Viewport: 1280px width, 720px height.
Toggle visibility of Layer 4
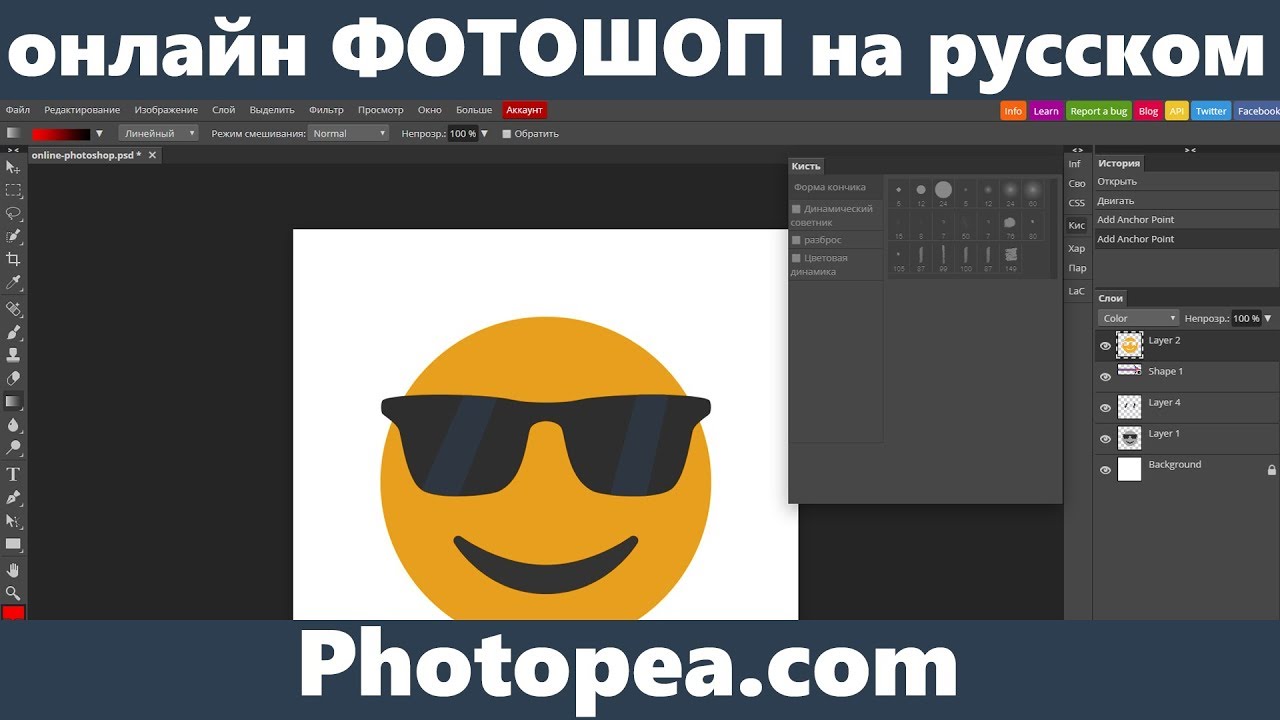[1105, 408]
